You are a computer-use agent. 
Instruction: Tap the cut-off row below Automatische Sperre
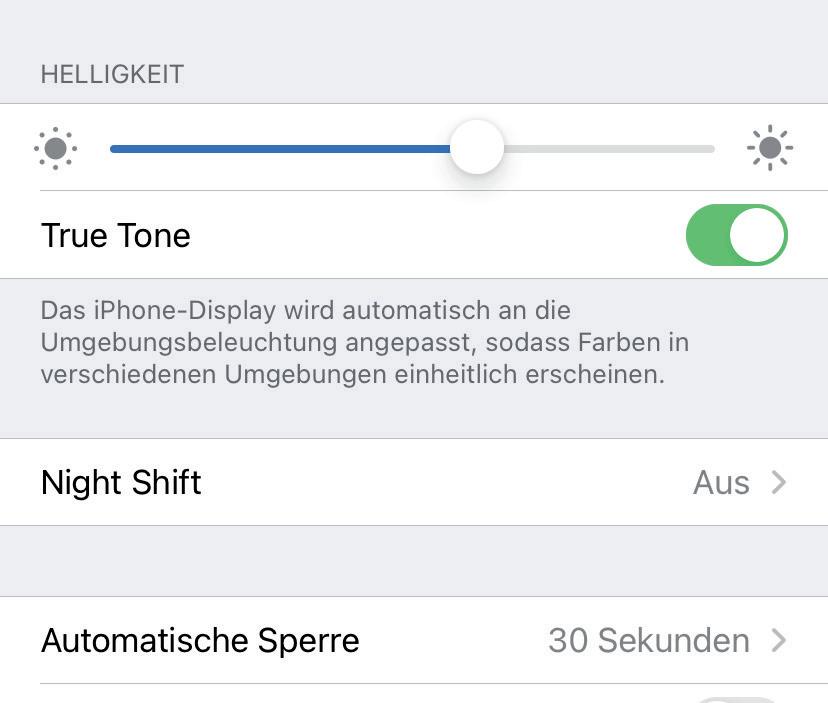(x=300, y=695)
